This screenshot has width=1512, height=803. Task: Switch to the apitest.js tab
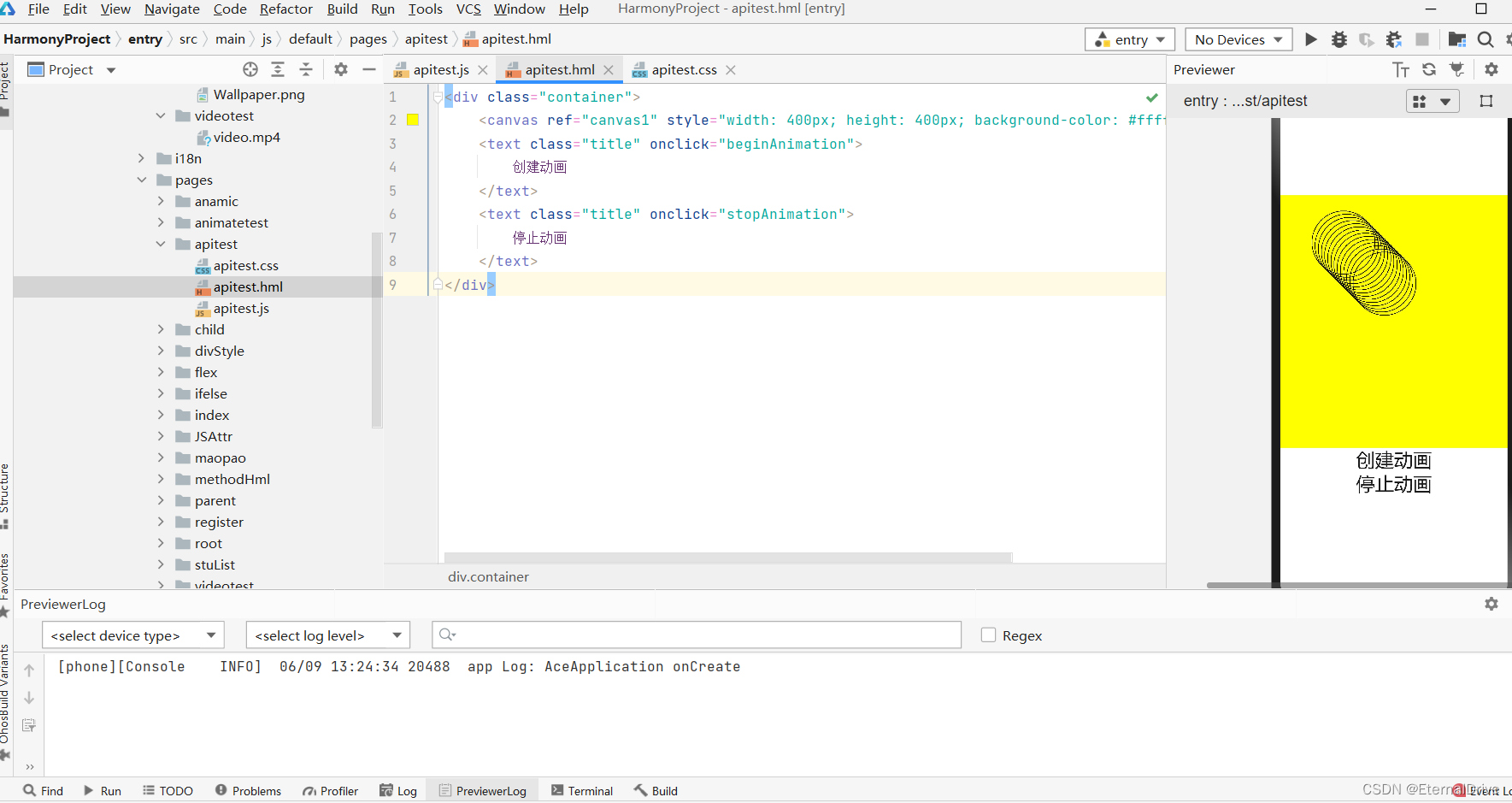tap(441, 70)
